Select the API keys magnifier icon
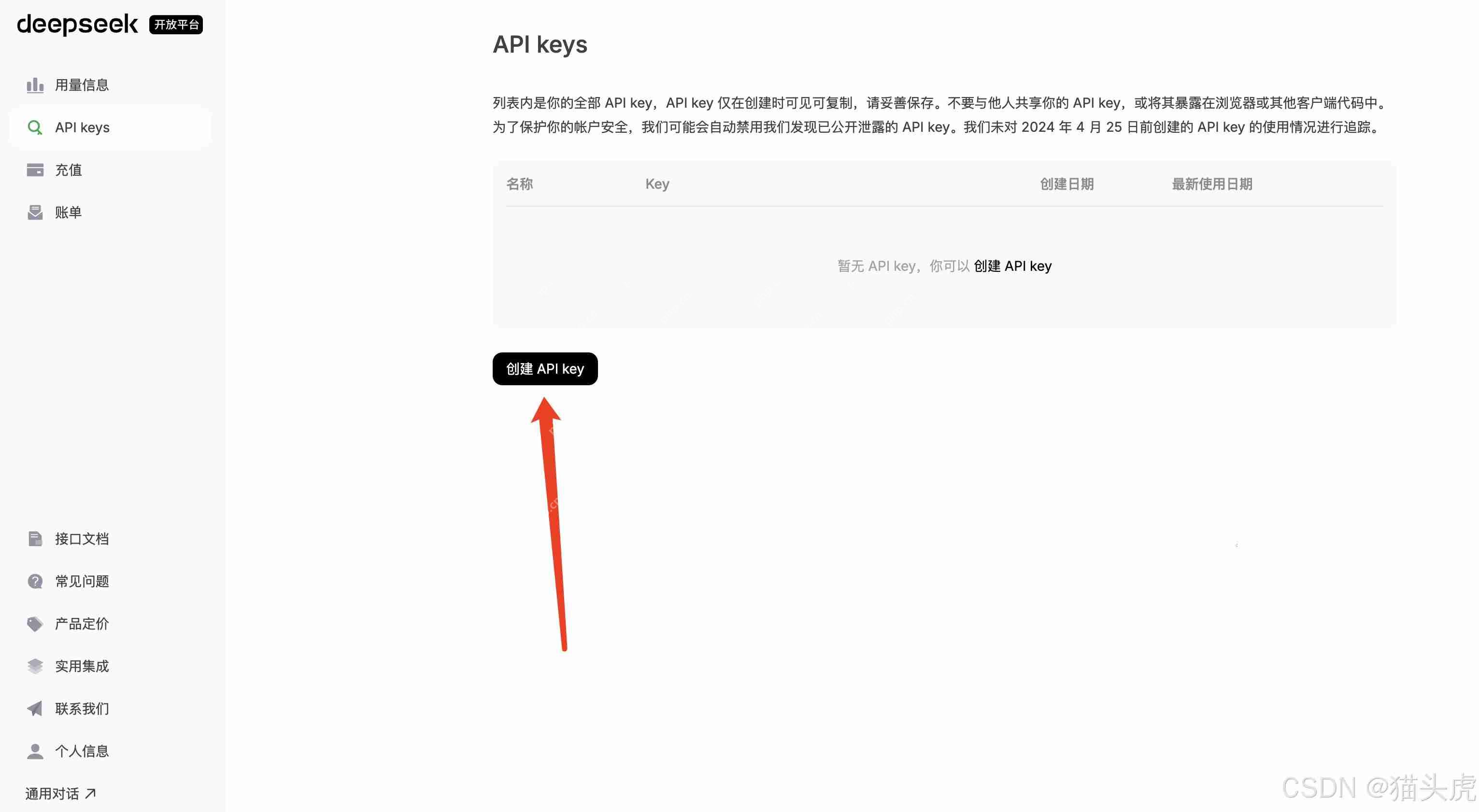This screenshot has height=812, width=1479. coord(35,127)
